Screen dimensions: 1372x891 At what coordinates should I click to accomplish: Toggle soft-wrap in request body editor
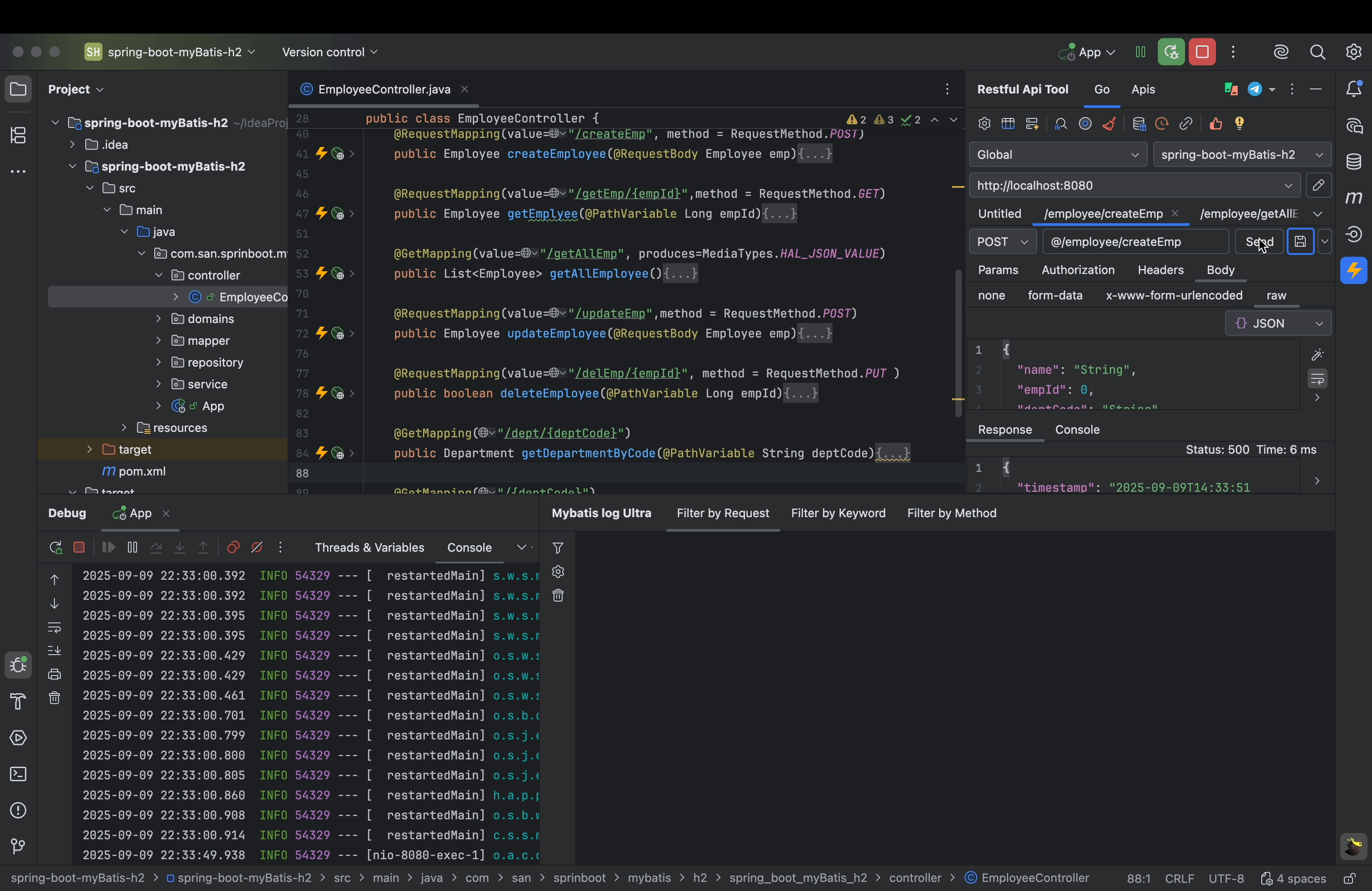pos(1318,379)
